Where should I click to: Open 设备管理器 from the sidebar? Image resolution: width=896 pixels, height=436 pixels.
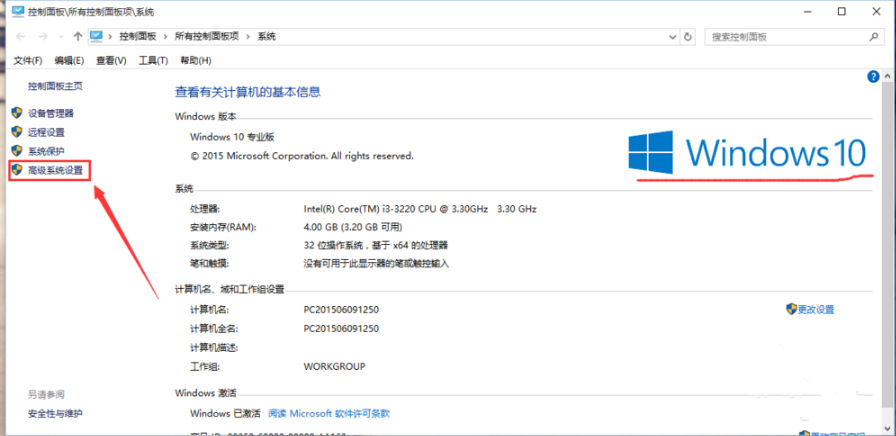tap(51, 113)
